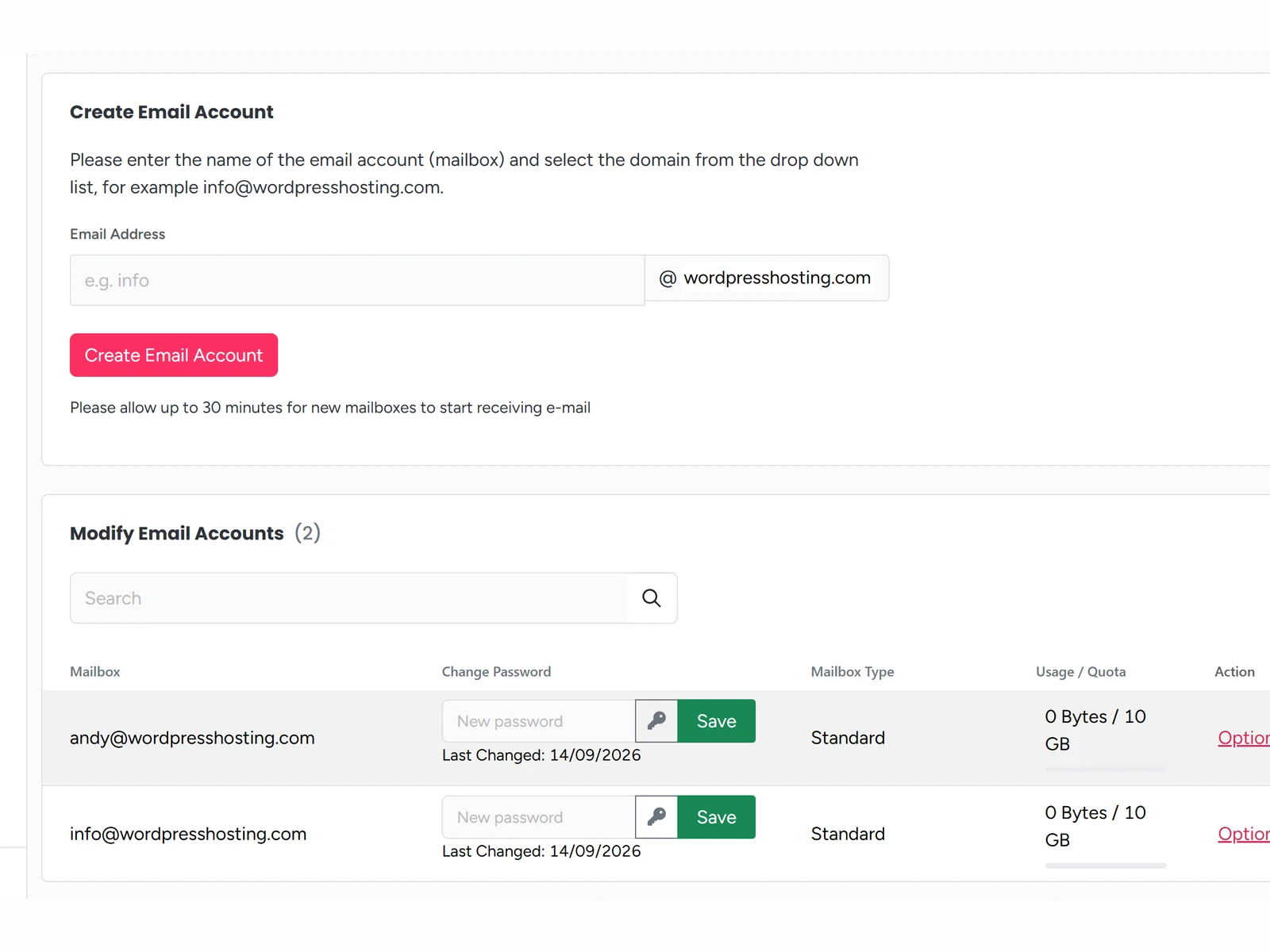Open Options link for andy mailbox
1270x952 pixels.
pyautogui.click(x=1244, y=738)
